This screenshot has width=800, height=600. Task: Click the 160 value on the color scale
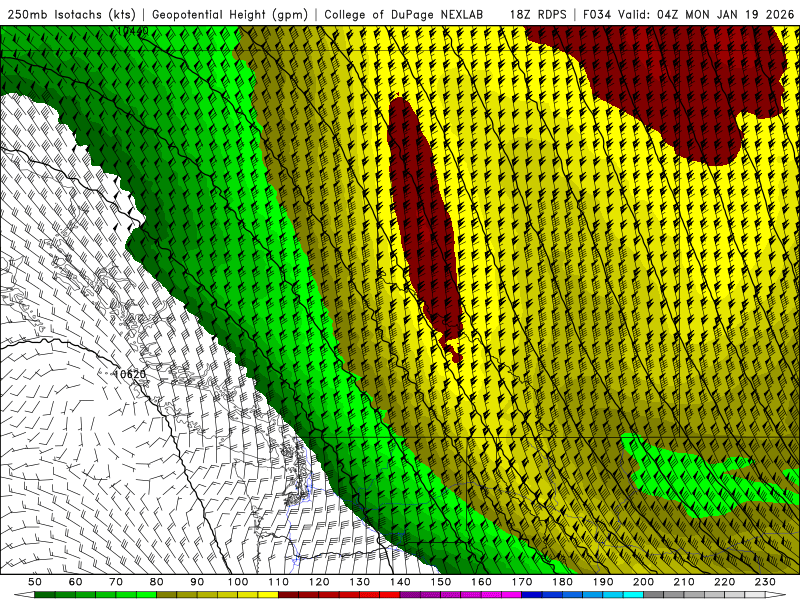click(x=482, y=582)
